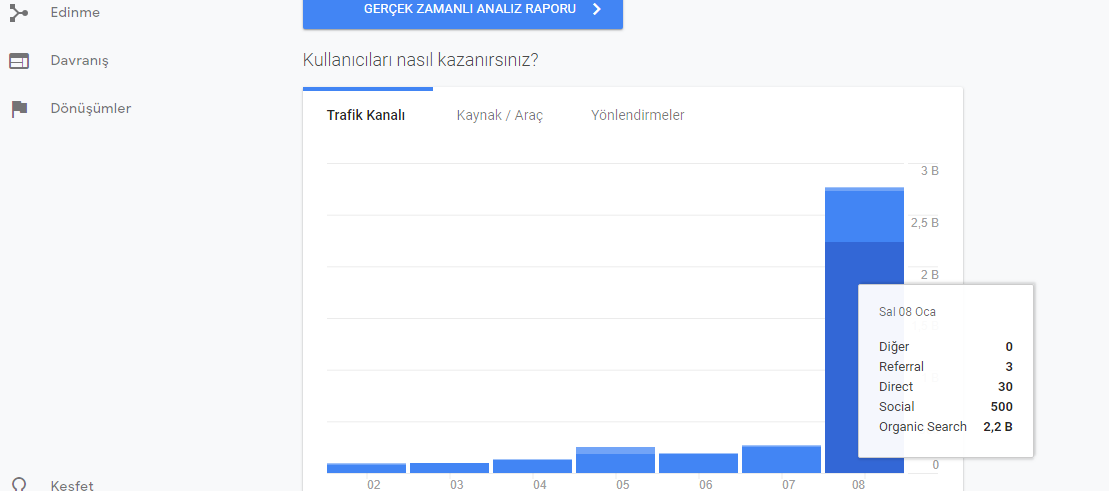
Task: Click the arrow on the real-time report button
Action: tap(596, 9)
